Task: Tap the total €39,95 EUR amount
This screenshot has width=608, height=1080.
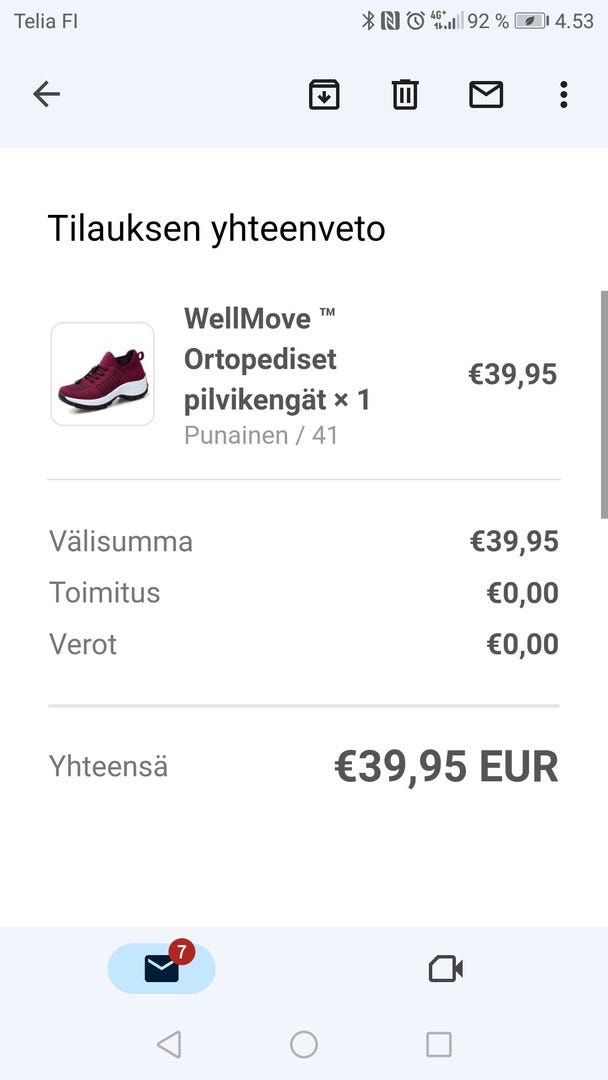Action: tap(445, 767)
